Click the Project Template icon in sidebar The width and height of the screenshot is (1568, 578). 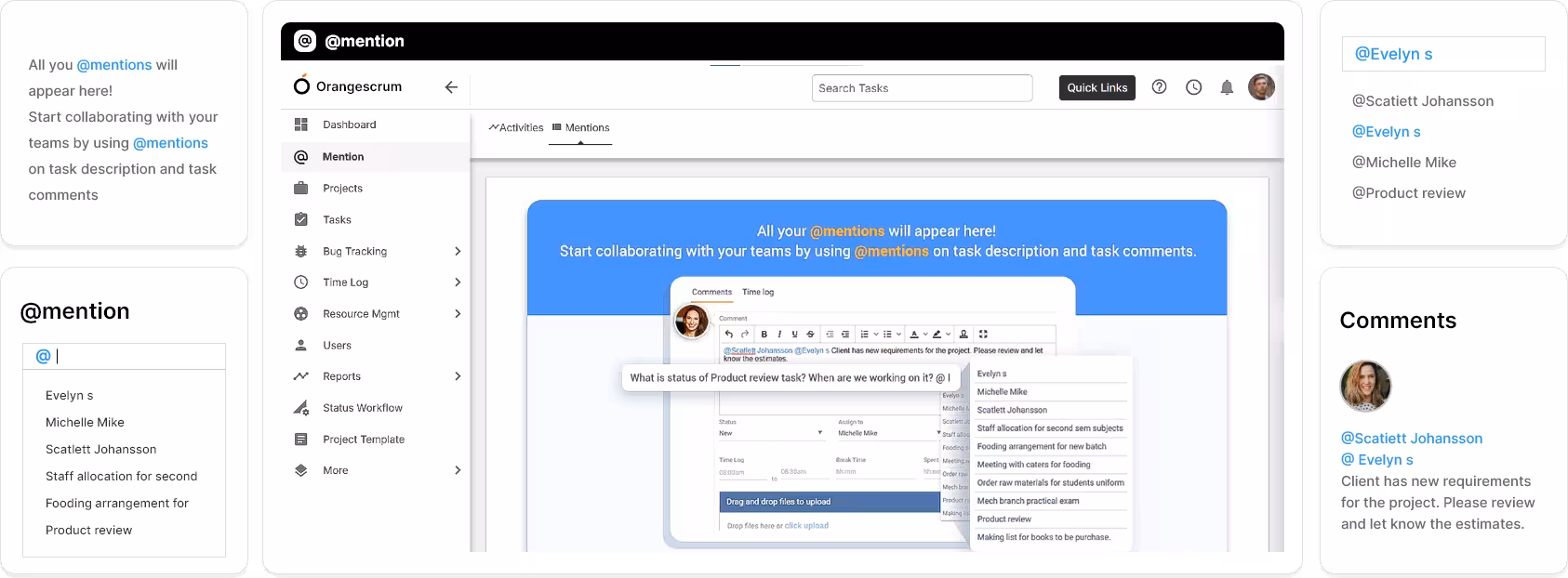click(301, 440)
